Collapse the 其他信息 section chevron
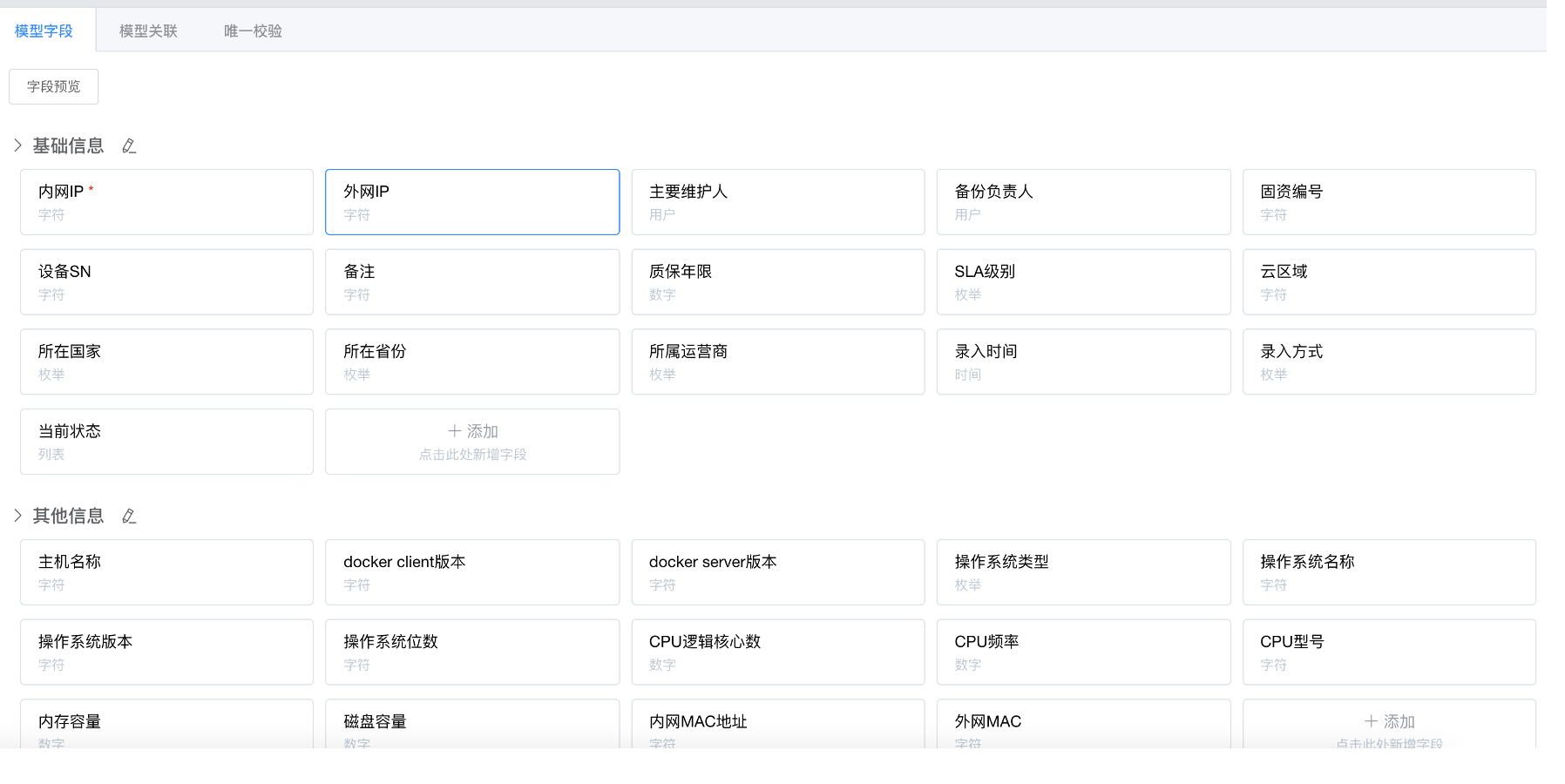This screenshot has height=784, width=1565. click(x=17, y=516)
